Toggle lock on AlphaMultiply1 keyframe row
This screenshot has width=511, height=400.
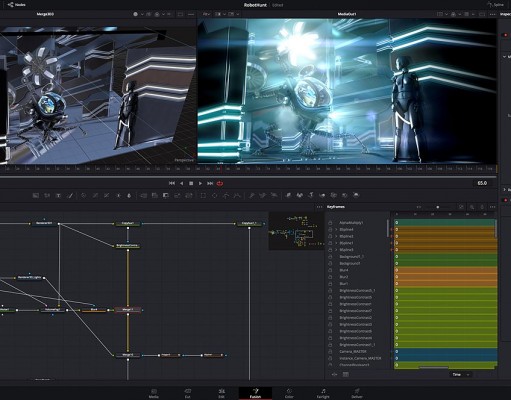coord(330,223)
